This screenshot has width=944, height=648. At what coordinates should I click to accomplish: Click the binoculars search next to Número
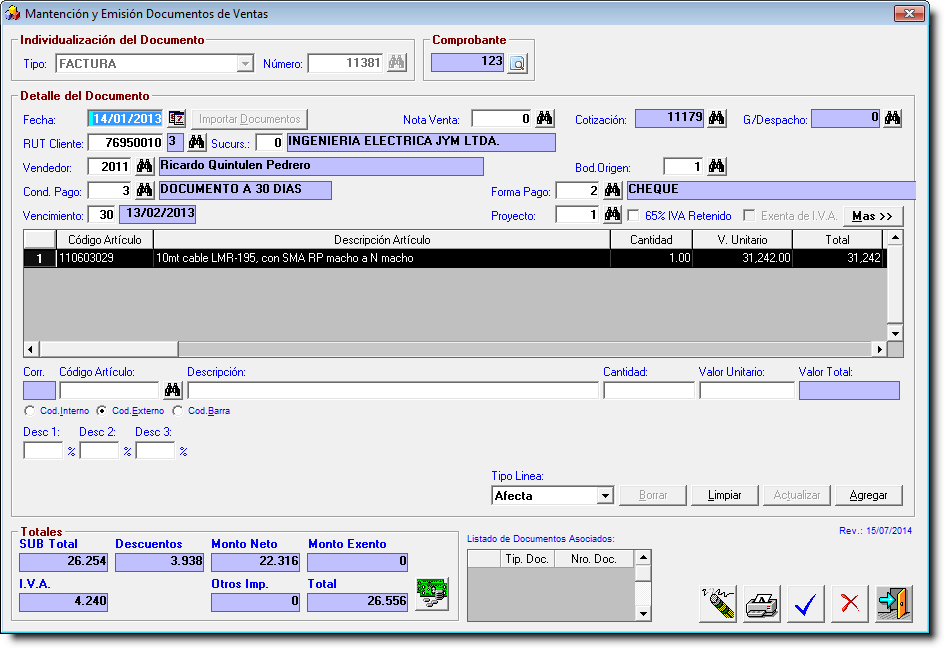pyautogui.click(x=397, y=63)
